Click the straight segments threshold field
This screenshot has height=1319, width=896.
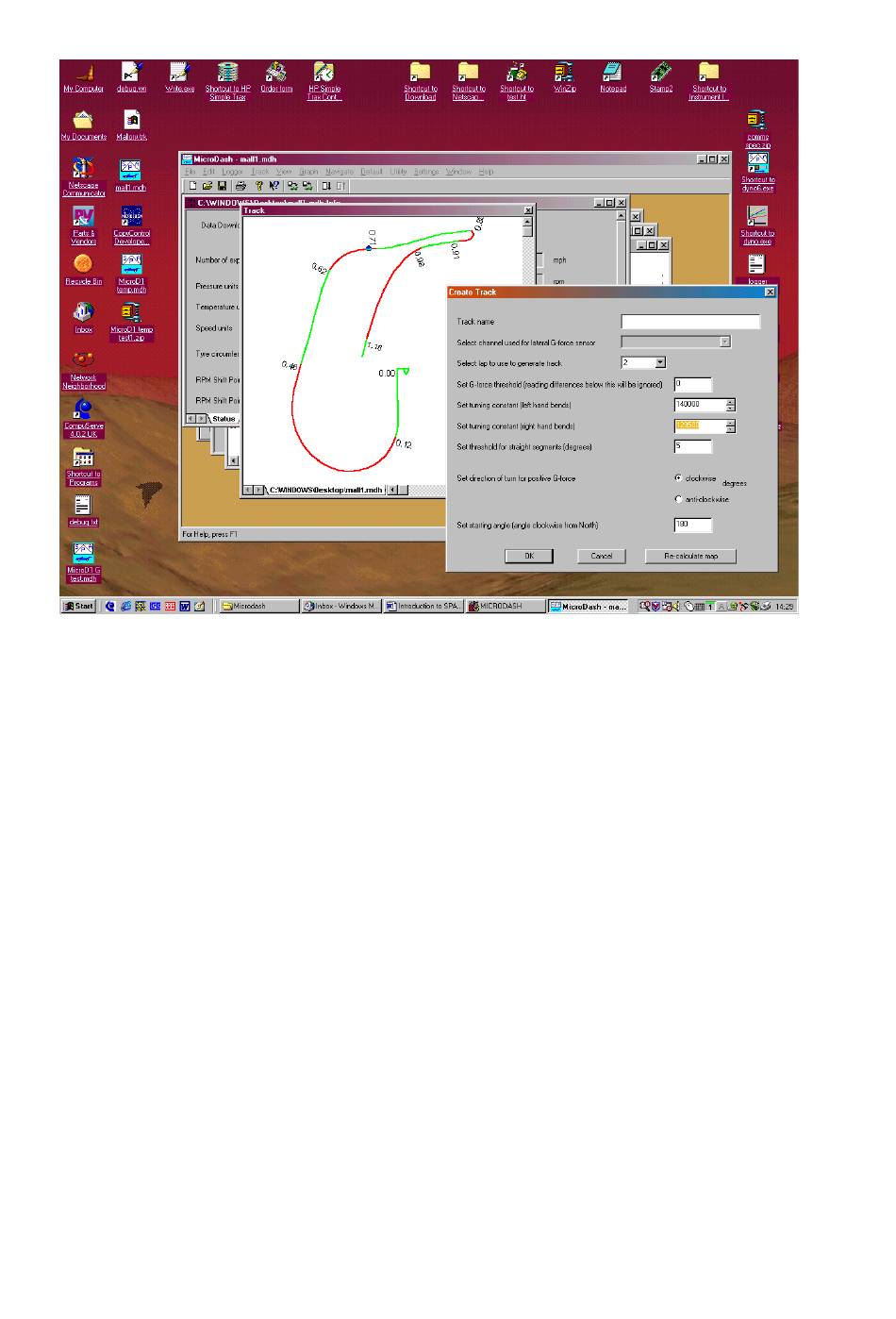[693, 446]
